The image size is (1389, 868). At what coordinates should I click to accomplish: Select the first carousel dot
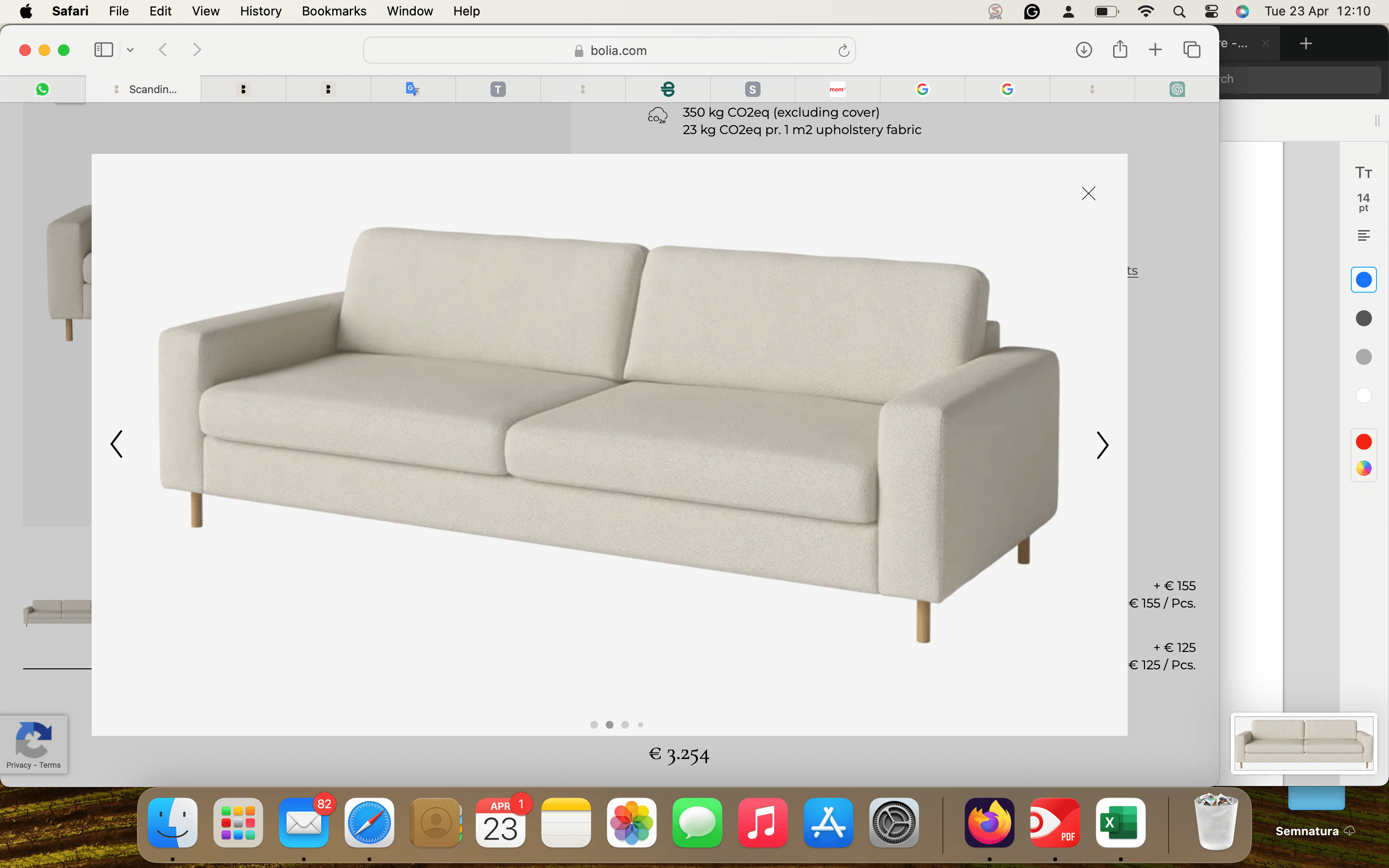594,724
